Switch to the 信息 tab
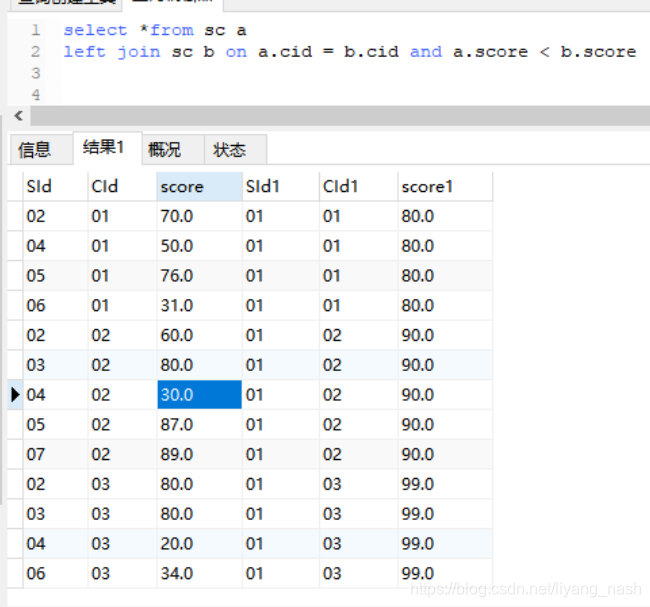The width and height of the screenshot is (650, 607). pyautogui.click(x=41, y=150)
